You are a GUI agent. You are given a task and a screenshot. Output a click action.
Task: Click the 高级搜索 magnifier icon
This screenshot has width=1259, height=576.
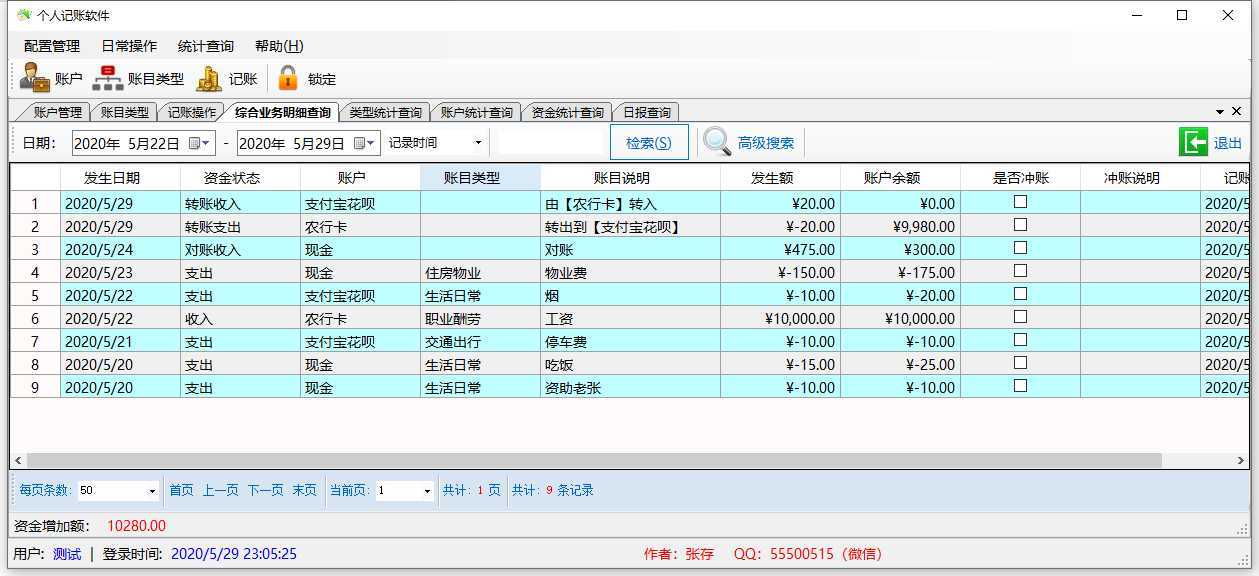tap(717, 142)
